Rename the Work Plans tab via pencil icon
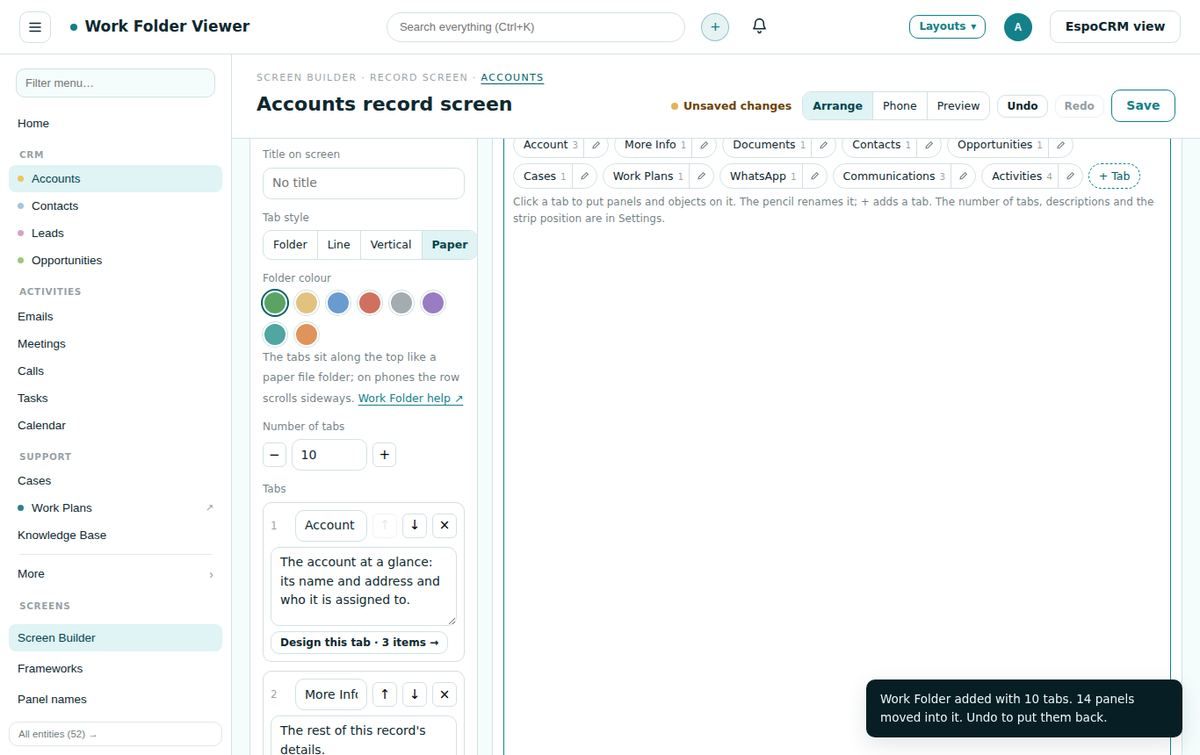Screen dimensions: 1200x755 click(x=701, y=176)
